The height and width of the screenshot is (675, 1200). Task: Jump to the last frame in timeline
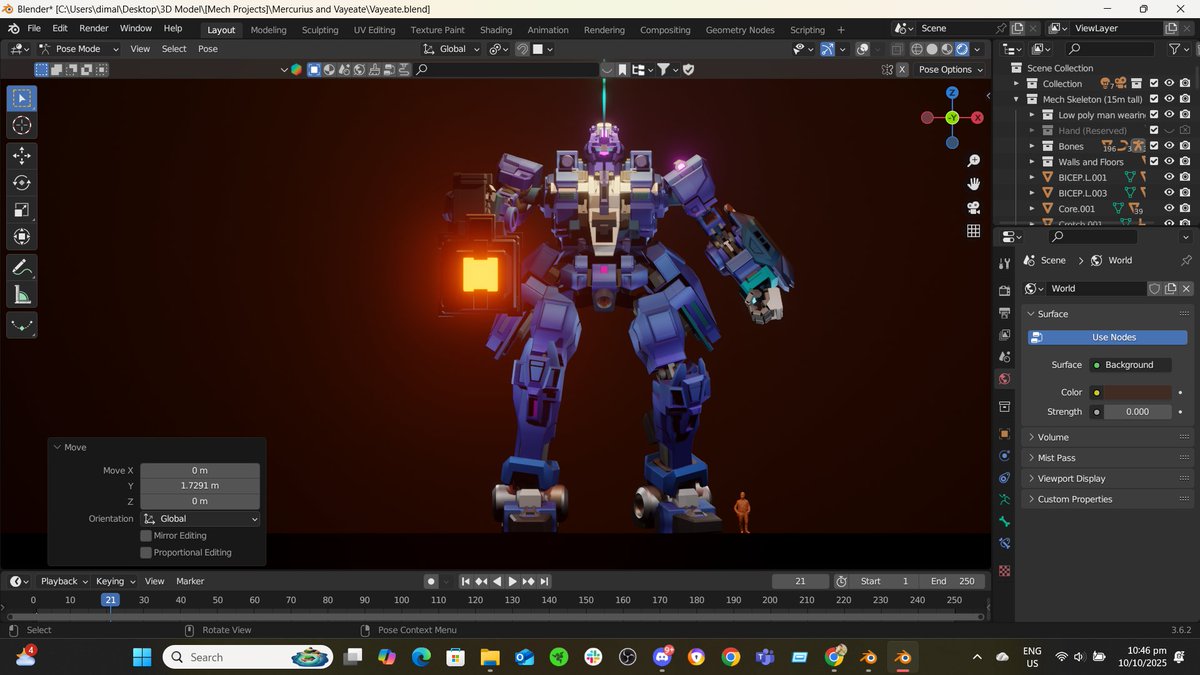544,581
